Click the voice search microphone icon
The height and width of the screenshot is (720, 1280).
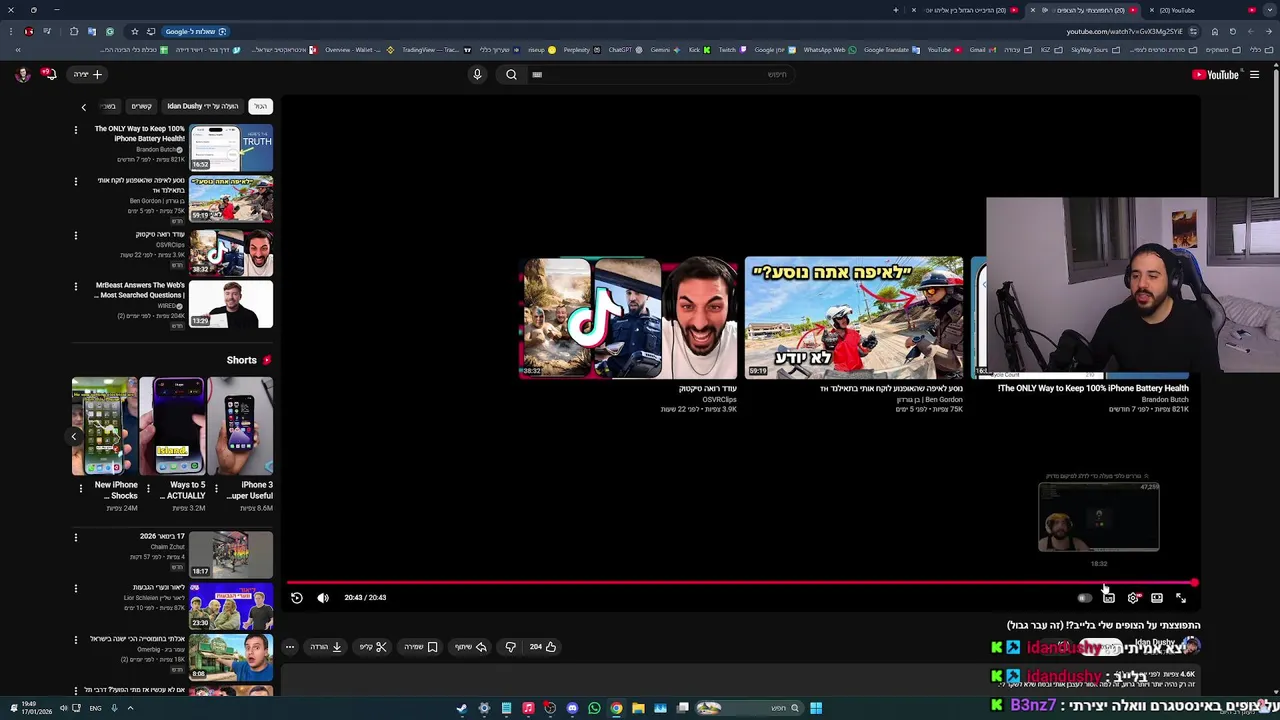click(x=477, y=74)
